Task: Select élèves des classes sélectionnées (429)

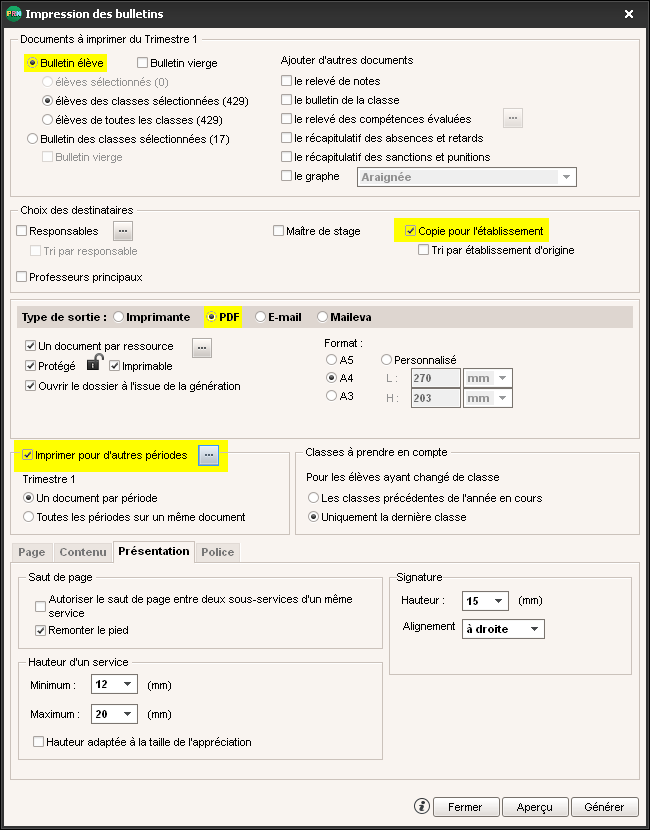Action: [145, 101]
